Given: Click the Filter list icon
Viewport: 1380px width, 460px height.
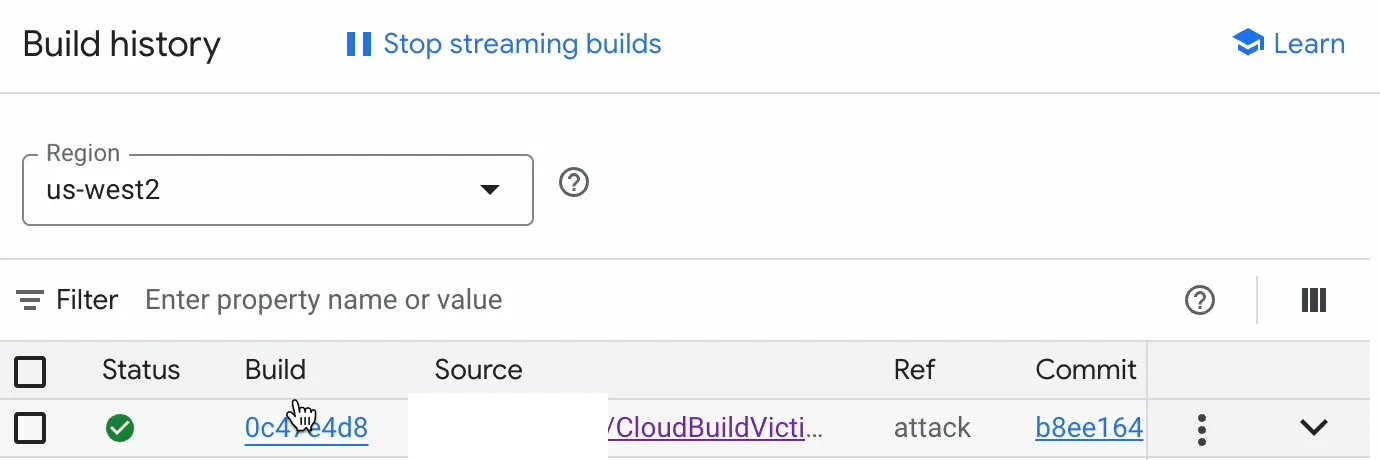Looking at the screenshot, I should tap(30, 300).
